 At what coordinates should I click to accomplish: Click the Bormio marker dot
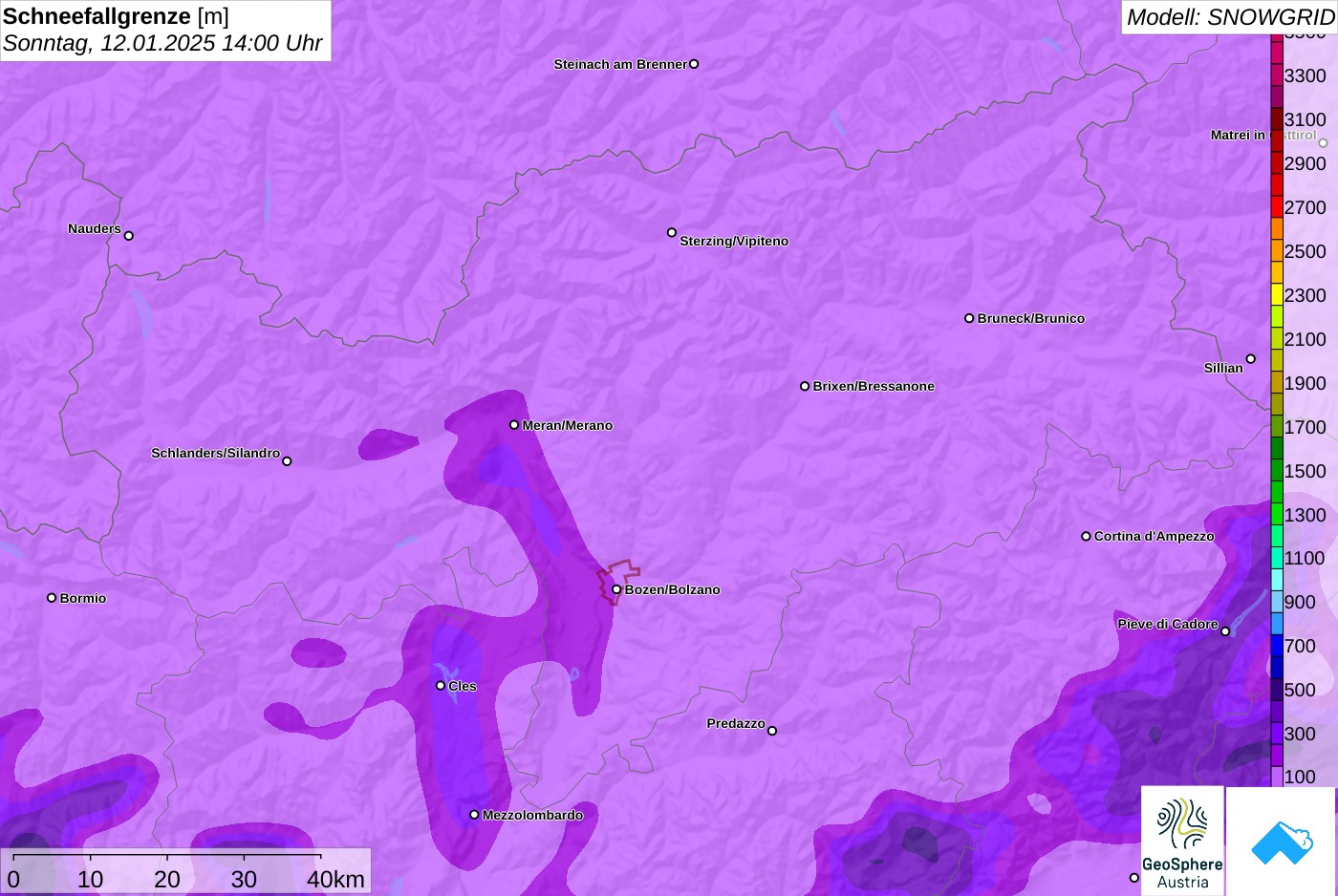[52, 598]
